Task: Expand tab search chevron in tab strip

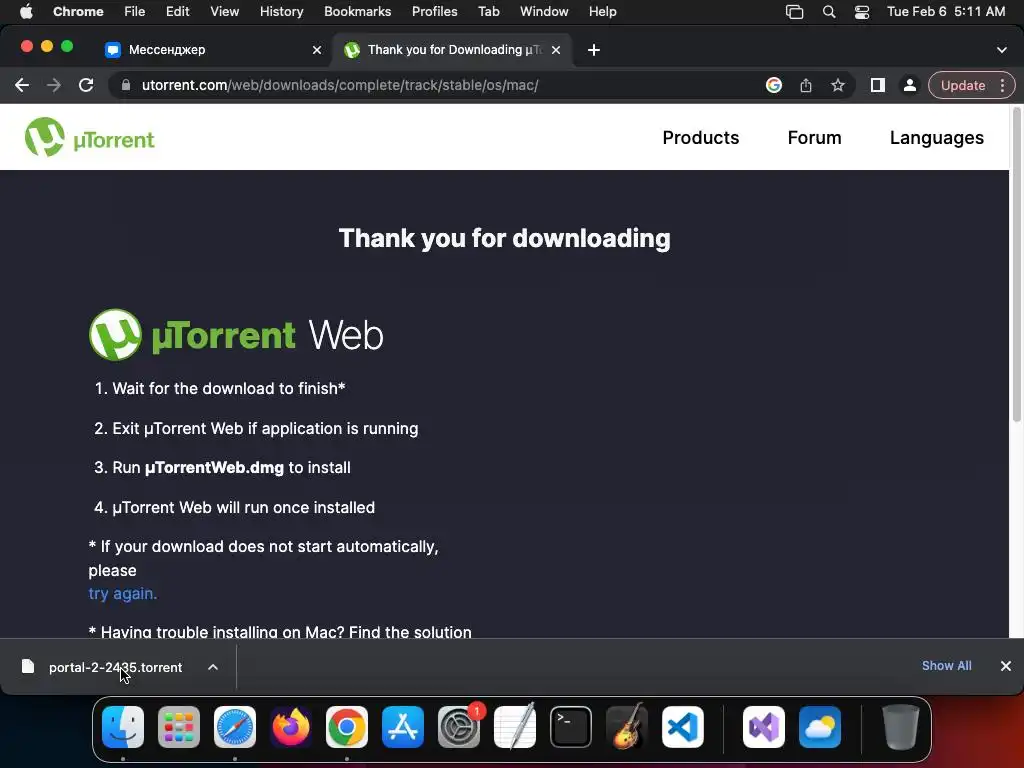Action: (1002, 50)
